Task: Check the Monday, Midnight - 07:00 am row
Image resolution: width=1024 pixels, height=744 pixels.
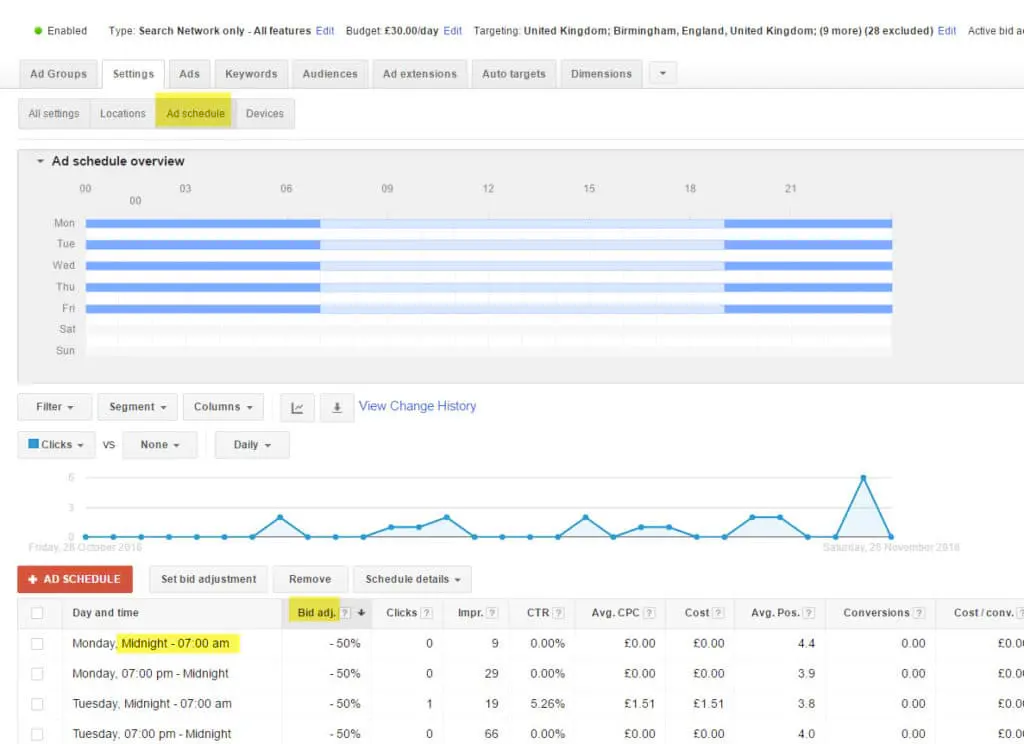Action: pos(37,643)
